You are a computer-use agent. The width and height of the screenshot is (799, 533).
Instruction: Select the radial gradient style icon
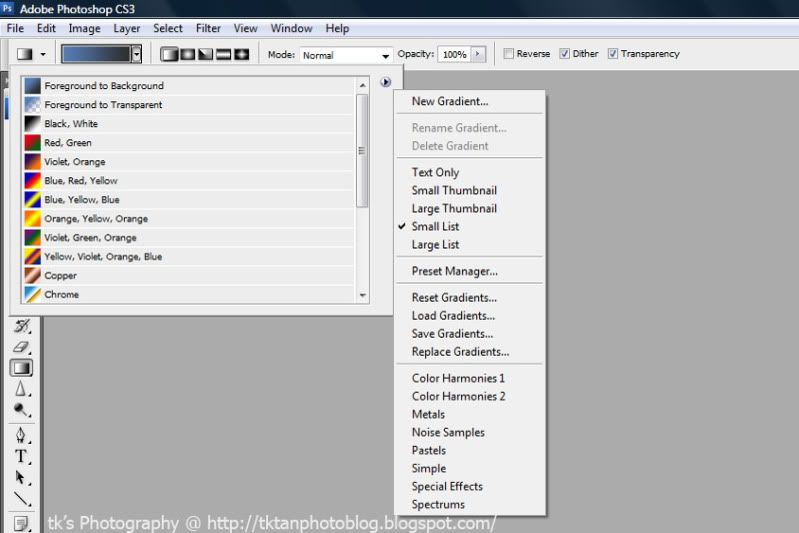188,54
